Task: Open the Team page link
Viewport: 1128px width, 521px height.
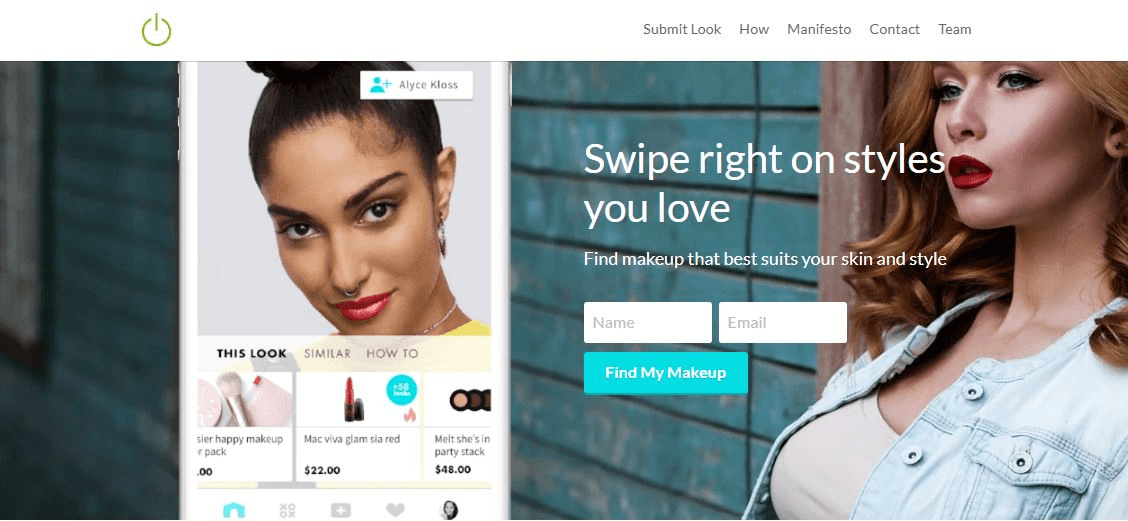Action: coord(955,30)
